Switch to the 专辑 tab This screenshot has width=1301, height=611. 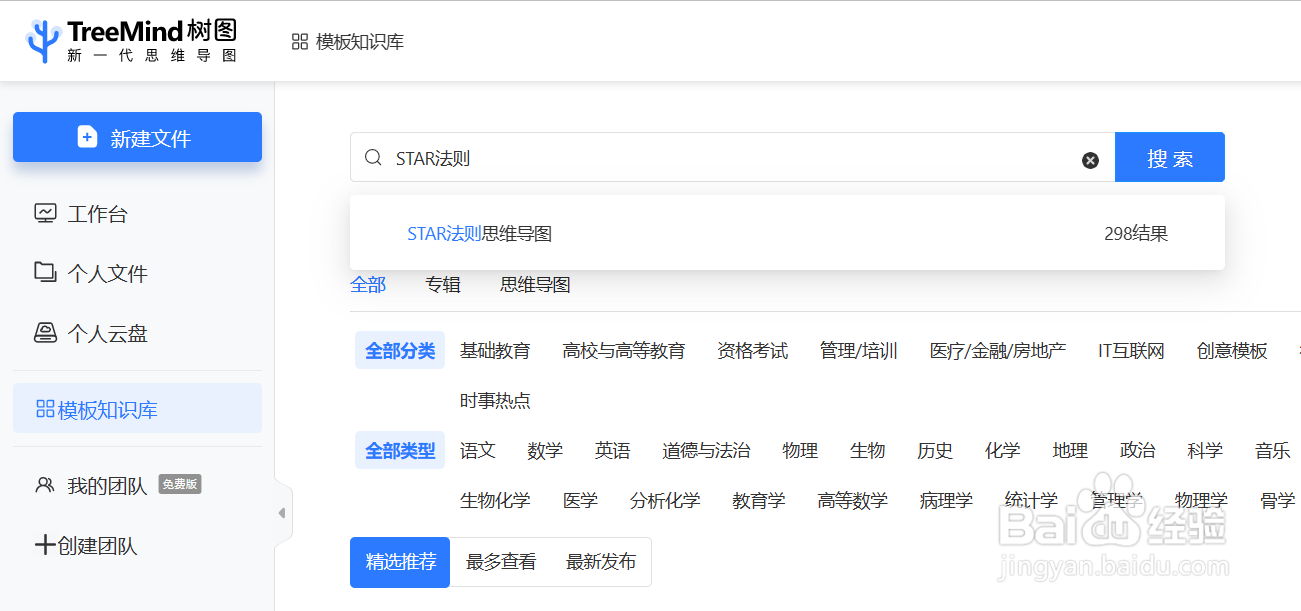coord(443,285)
